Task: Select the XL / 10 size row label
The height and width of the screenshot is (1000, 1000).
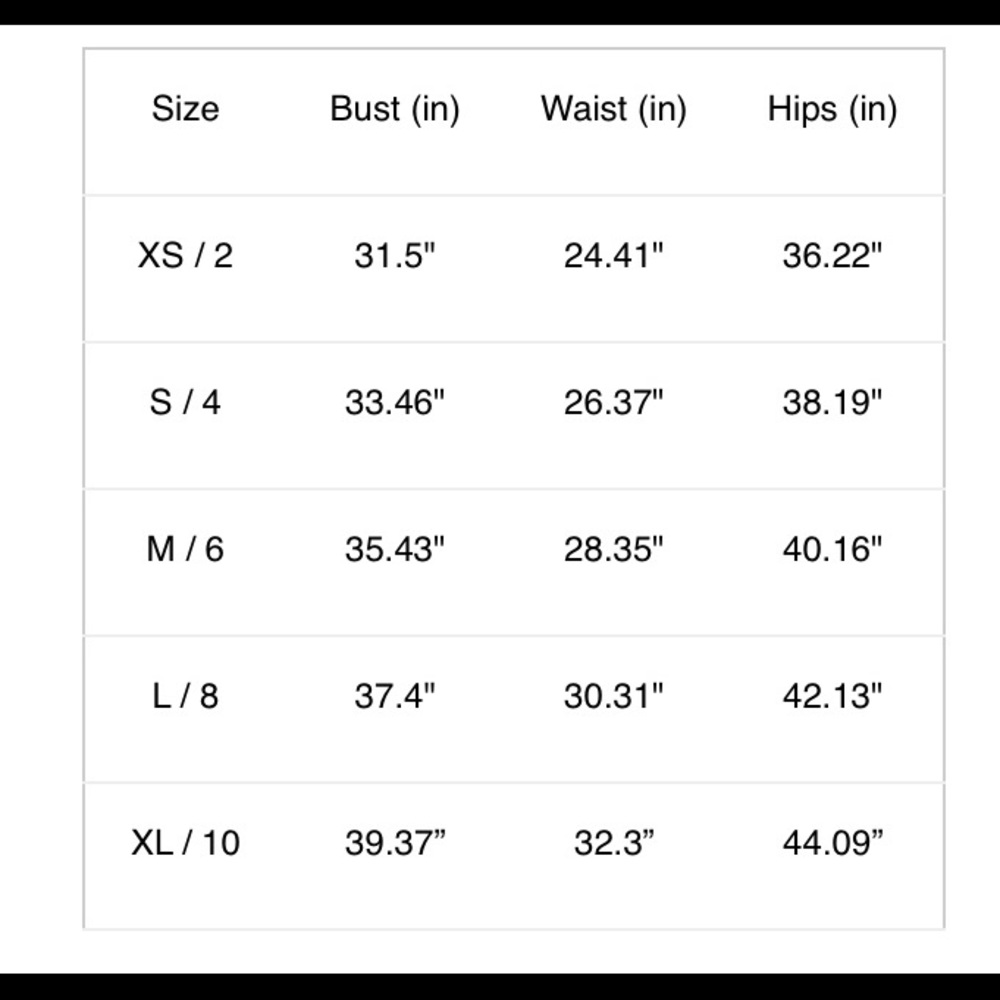Action: [x=185, y=843]
